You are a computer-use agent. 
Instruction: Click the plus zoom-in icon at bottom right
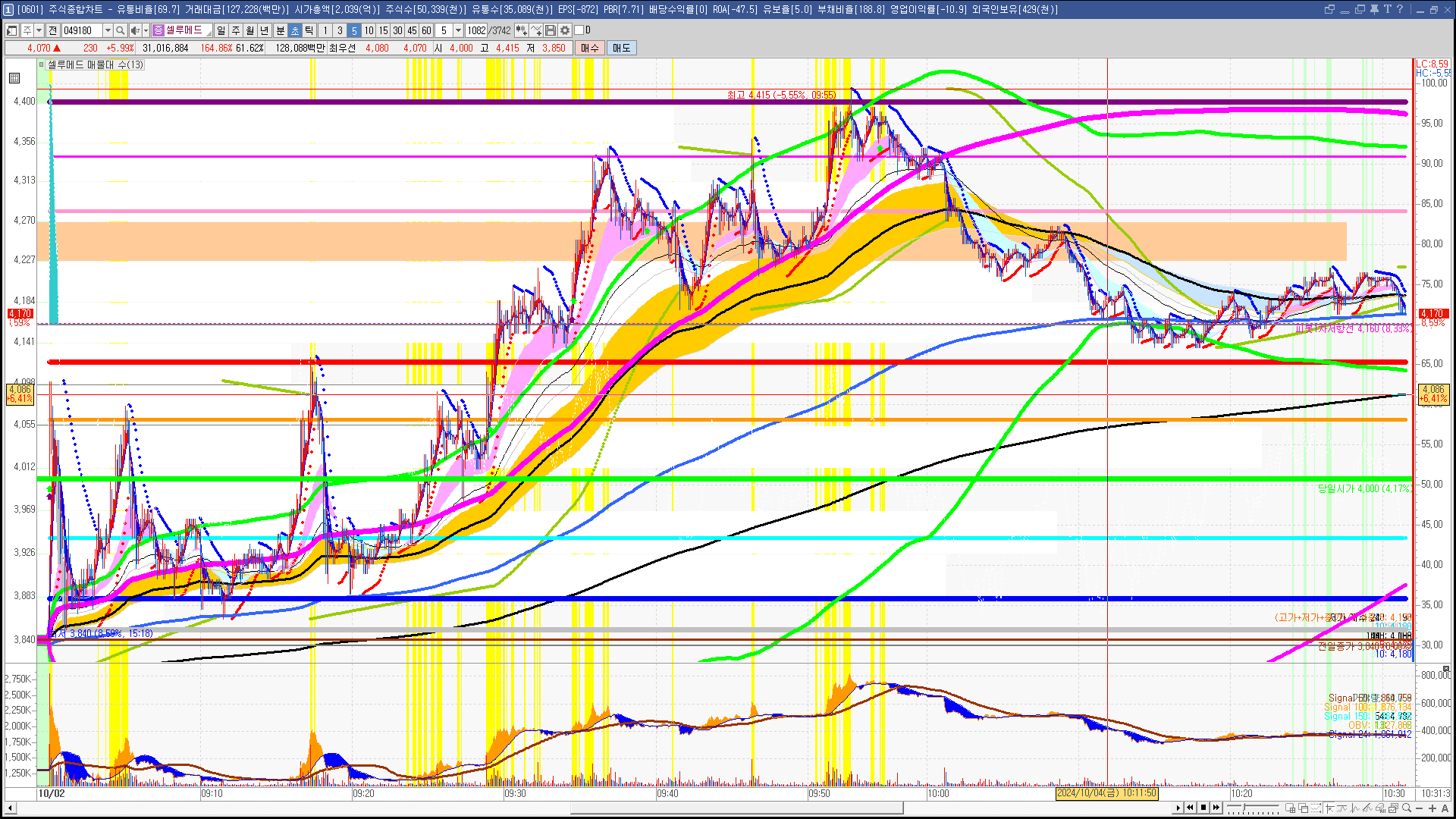[x=1432, y=808]
